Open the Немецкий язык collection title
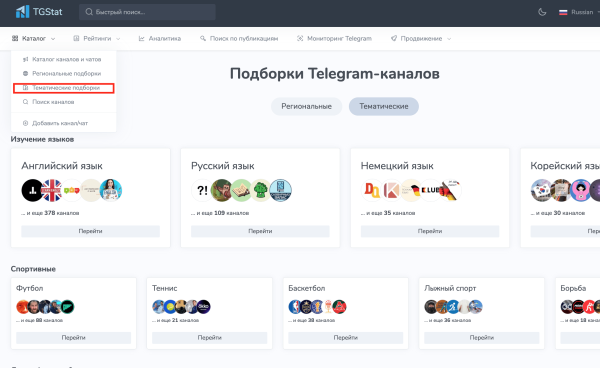The height and width of the screenshot is (368, 600). 397,166
